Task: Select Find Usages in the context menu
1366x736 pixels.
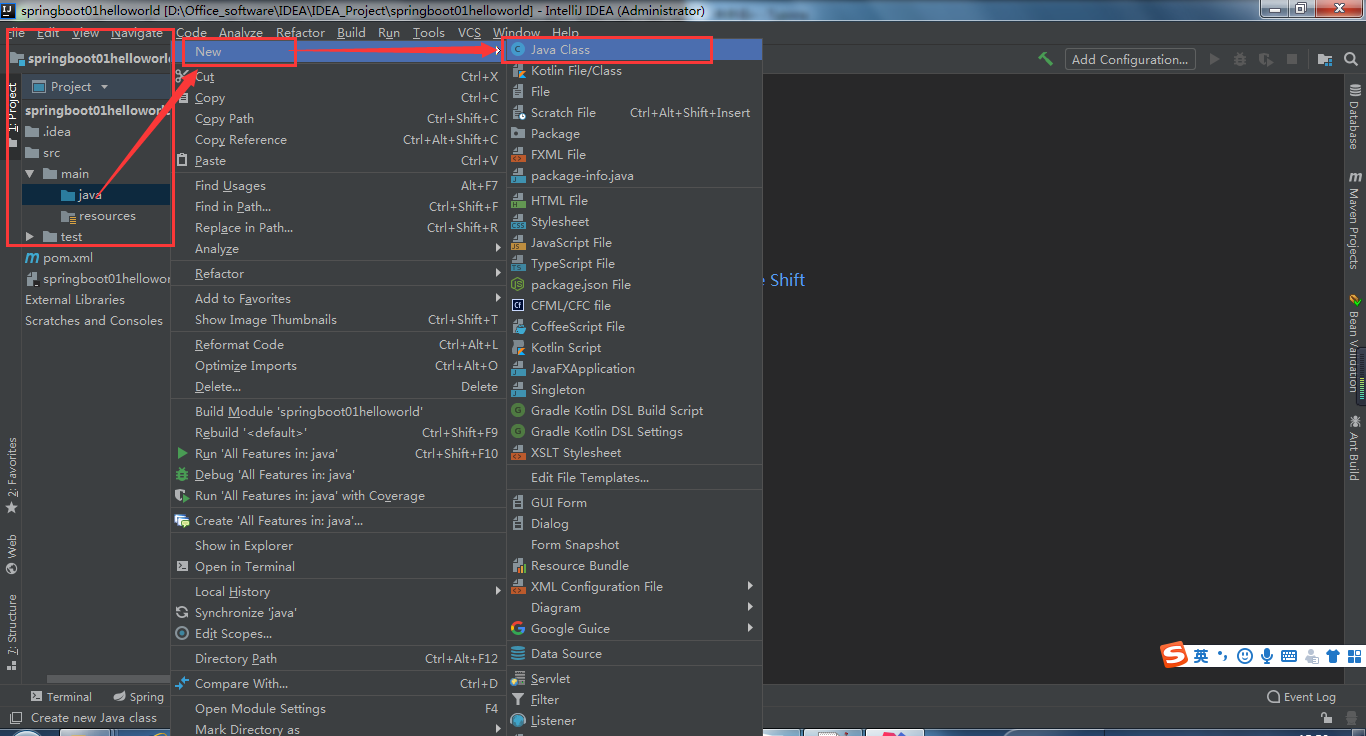Action: pos(338,186)
